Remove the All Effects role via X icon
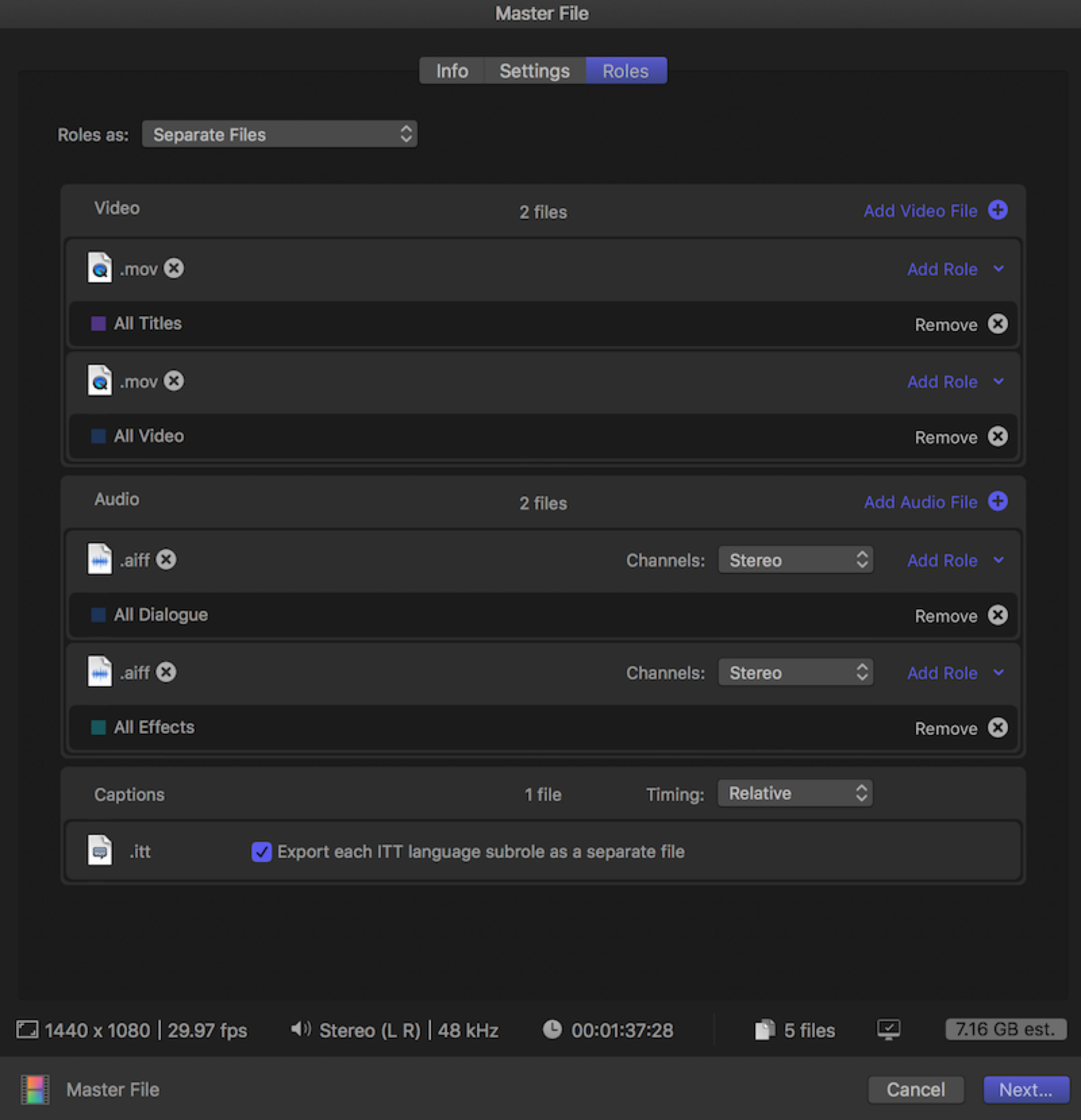The height and width of the screenshot is (1120, 1081). tap(997, 727)
